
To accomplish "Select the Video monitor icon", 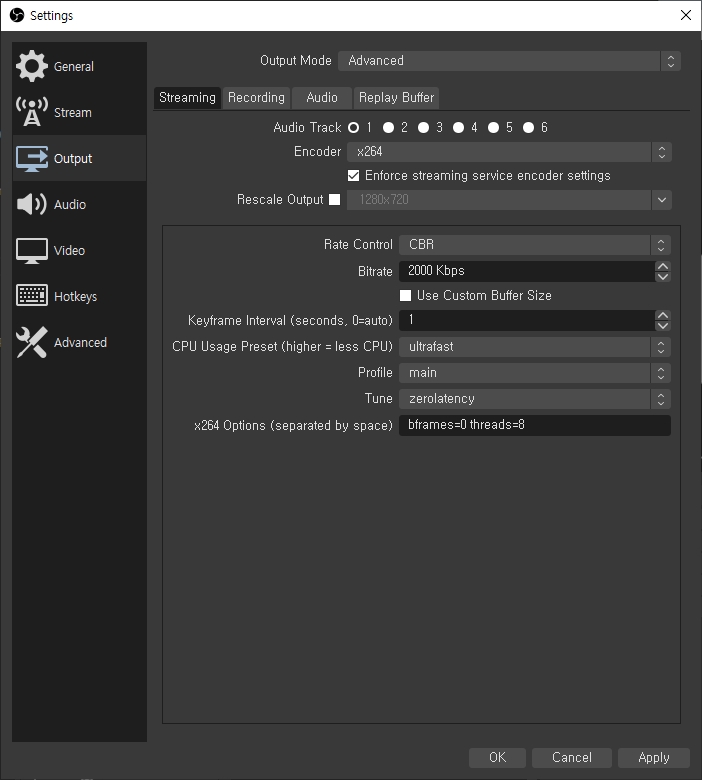I will [32, 251].
